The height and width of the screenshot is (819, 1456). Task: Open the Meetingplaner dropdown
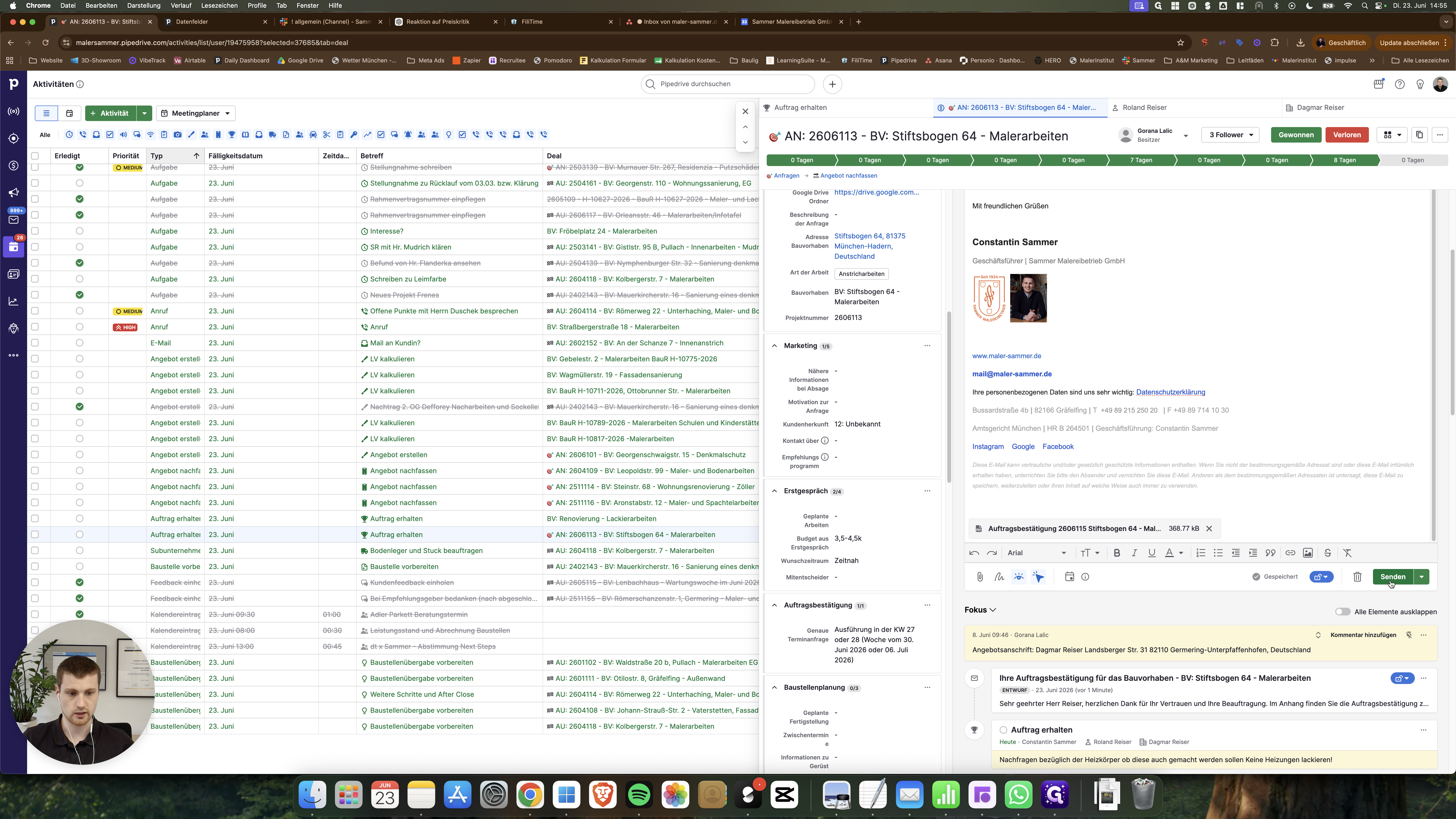(196, 113)
